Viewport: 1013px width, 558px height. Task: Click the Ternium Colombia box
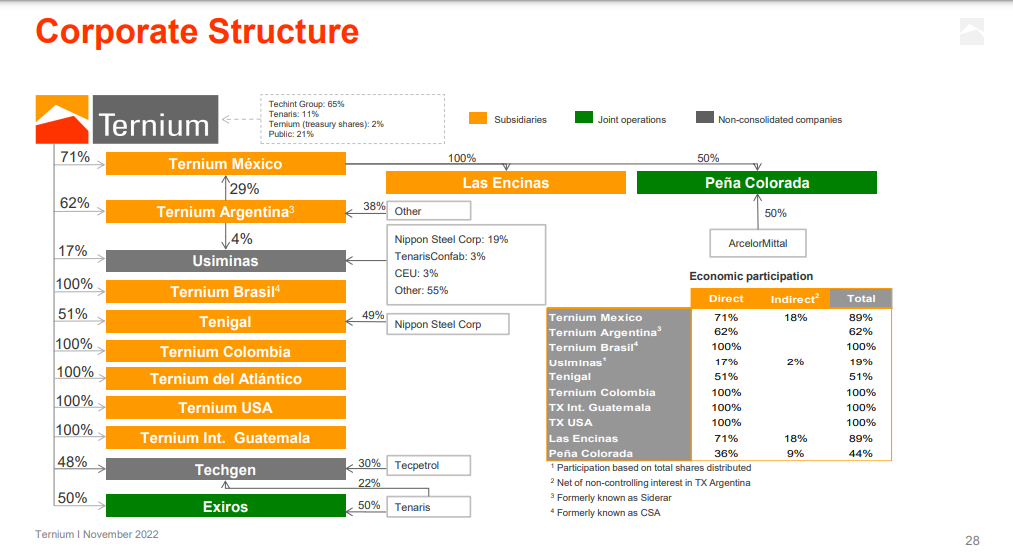click(225, 352)
